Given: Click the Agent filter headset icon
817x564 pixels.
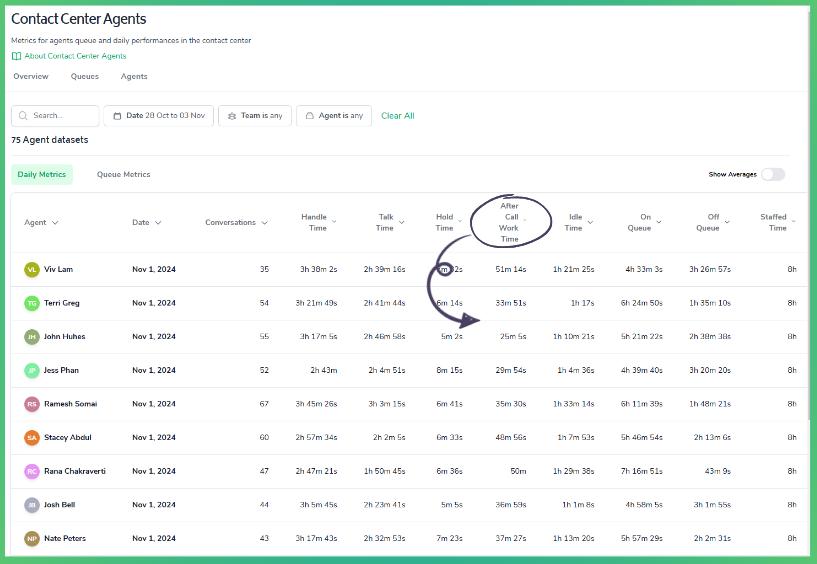Looking at the screenshot, I should click(310, 116).
